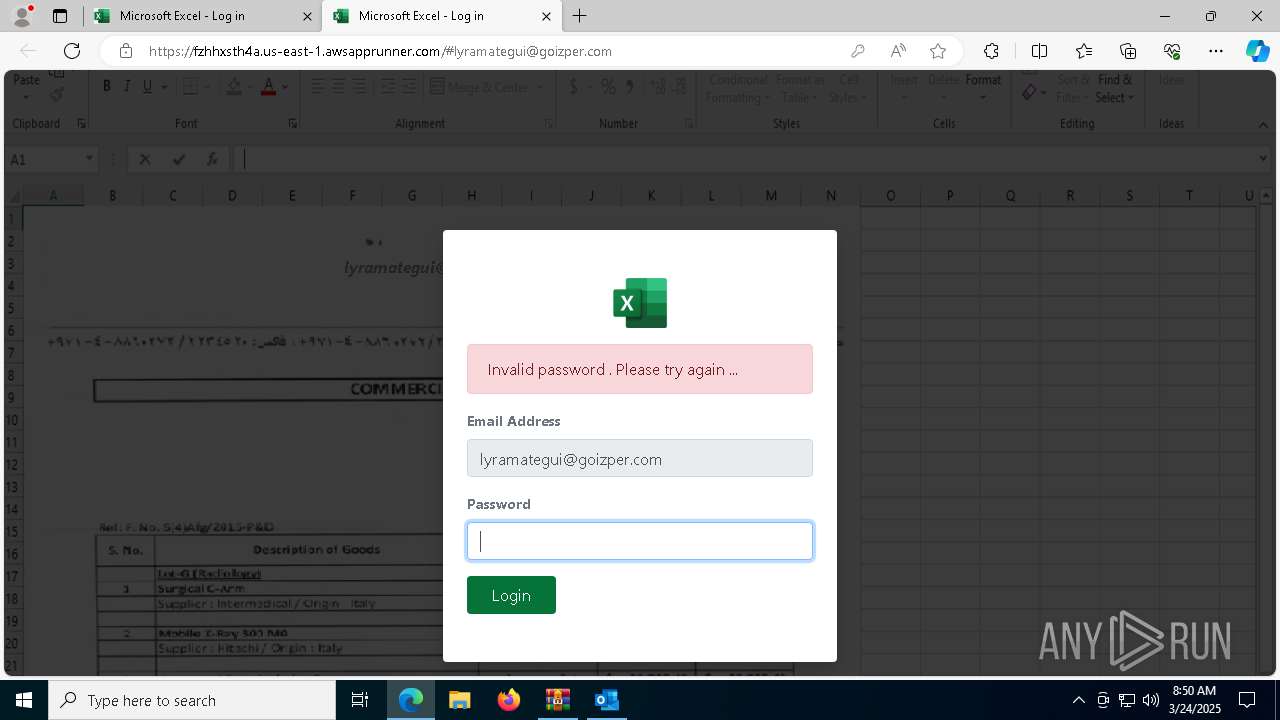Open Edge Settings and more menu
Viewport: 1280px width, 720px height.
[x=1216, y=51]
